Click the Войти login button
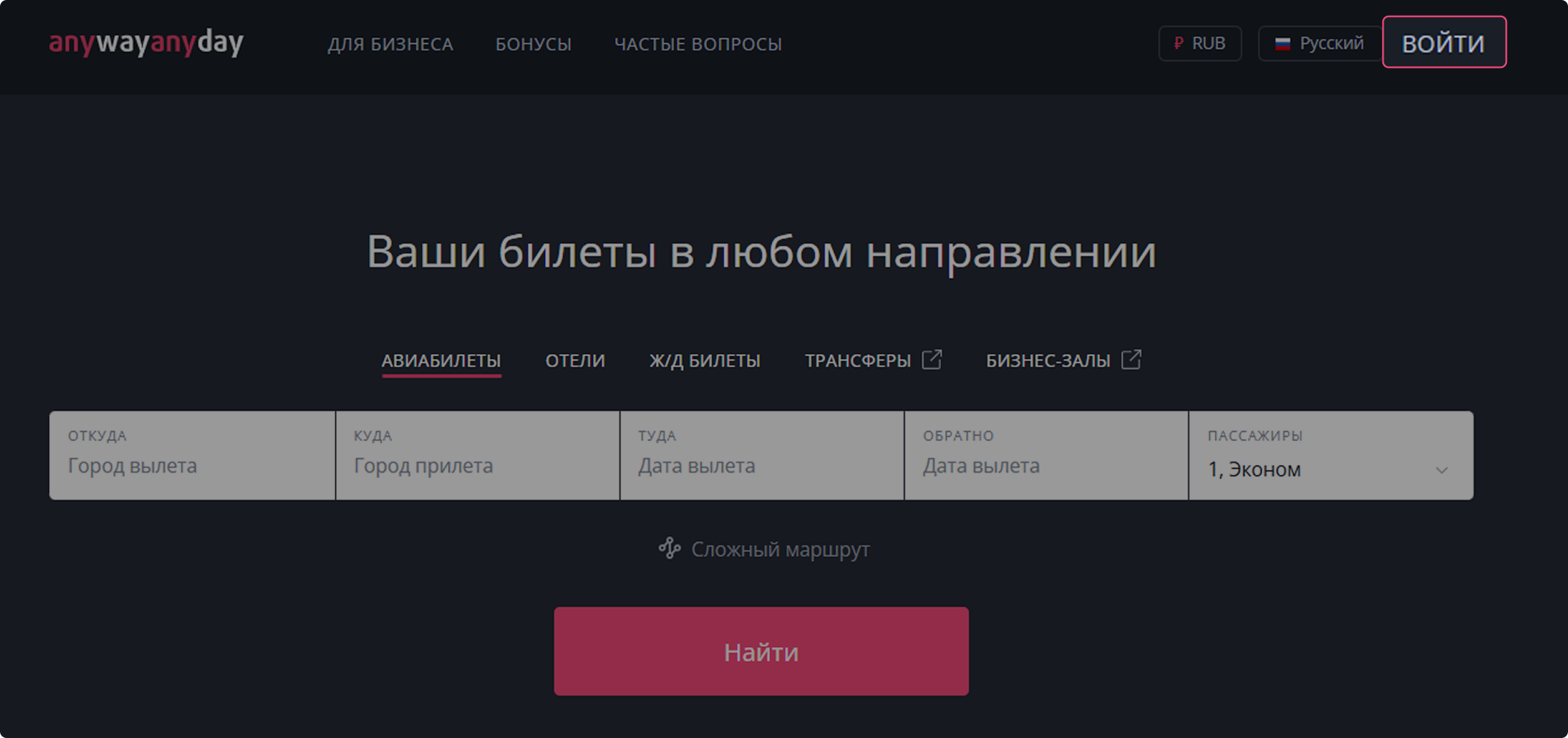Screen dimensions: 1568x738 pos(1443,42)
